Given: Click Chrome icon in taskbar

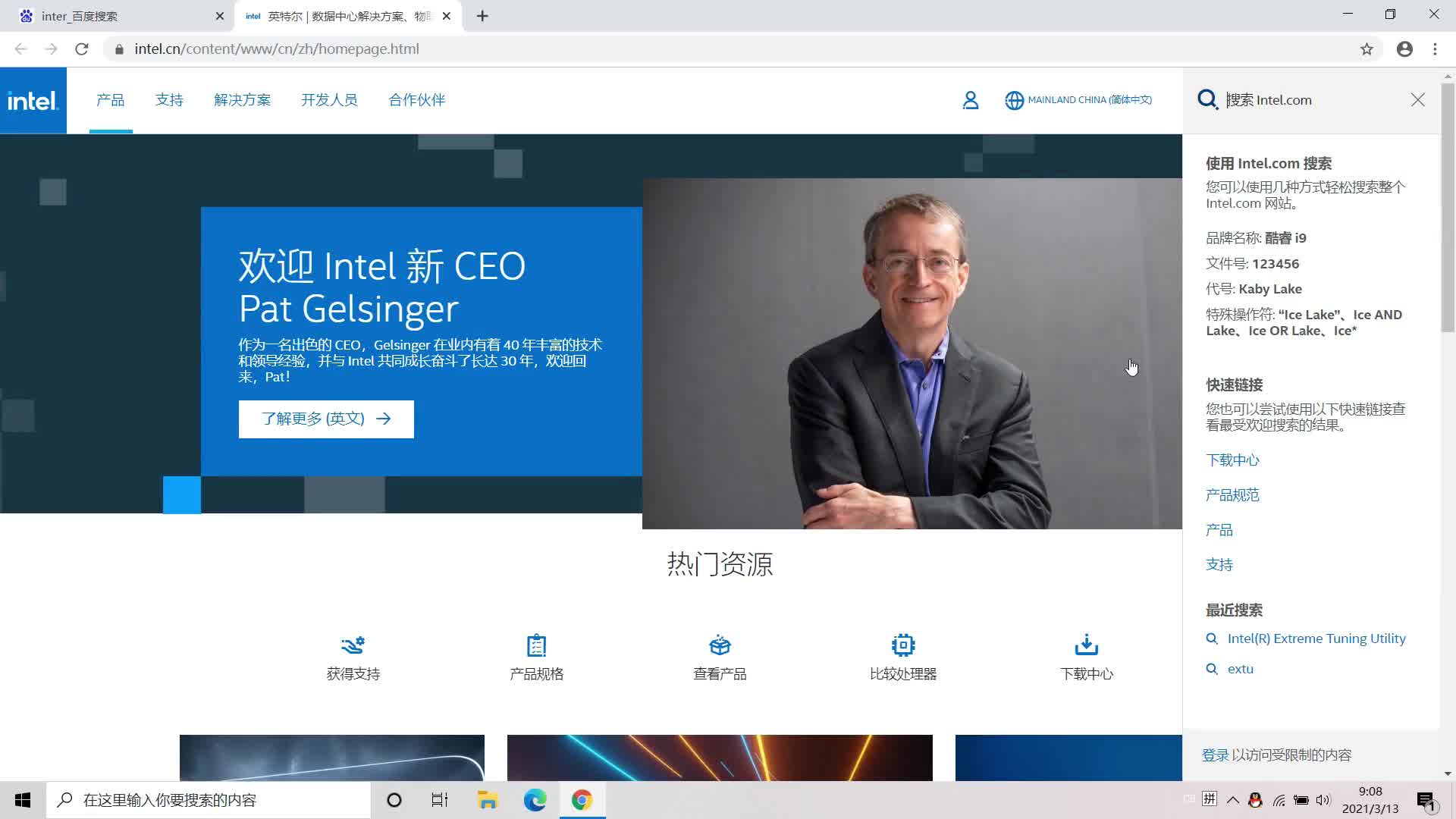Looking at the screenshot, I should point(582,800).
